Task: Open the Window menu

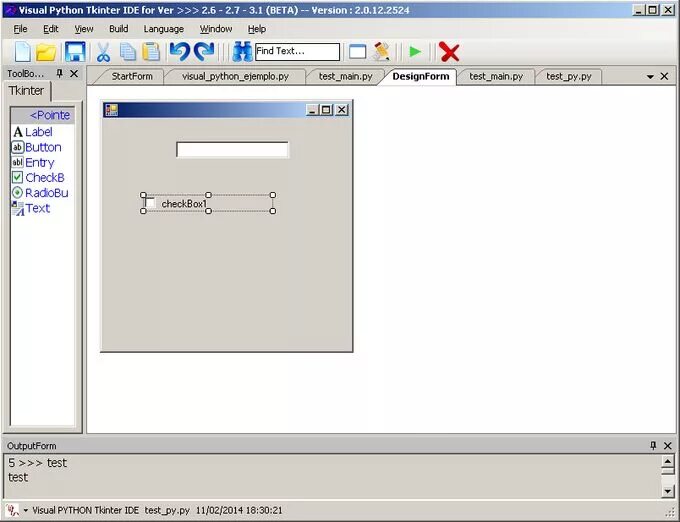Action: (216, 29)
